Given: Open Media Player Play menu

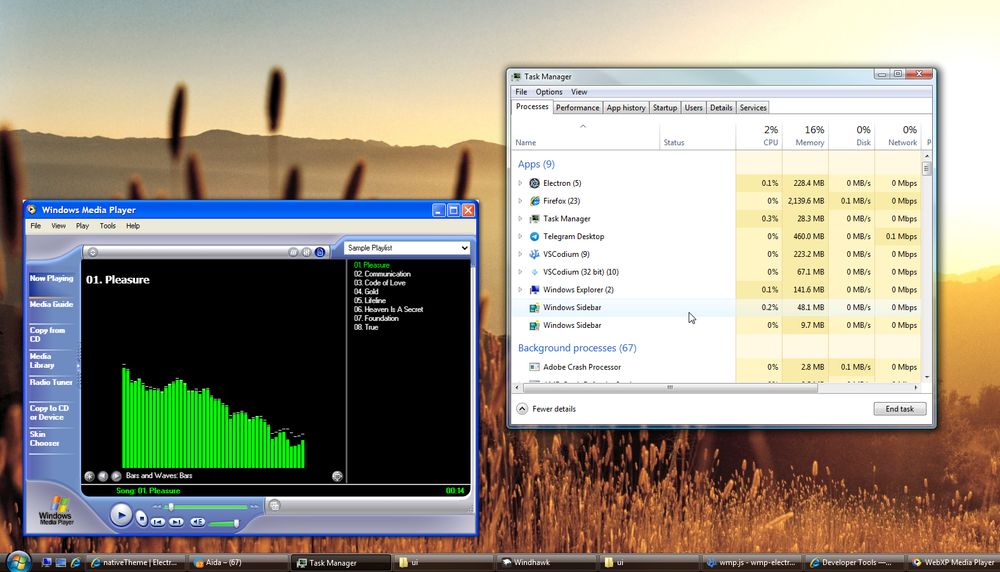Looking at the screenshot, I should pos(82,226).
